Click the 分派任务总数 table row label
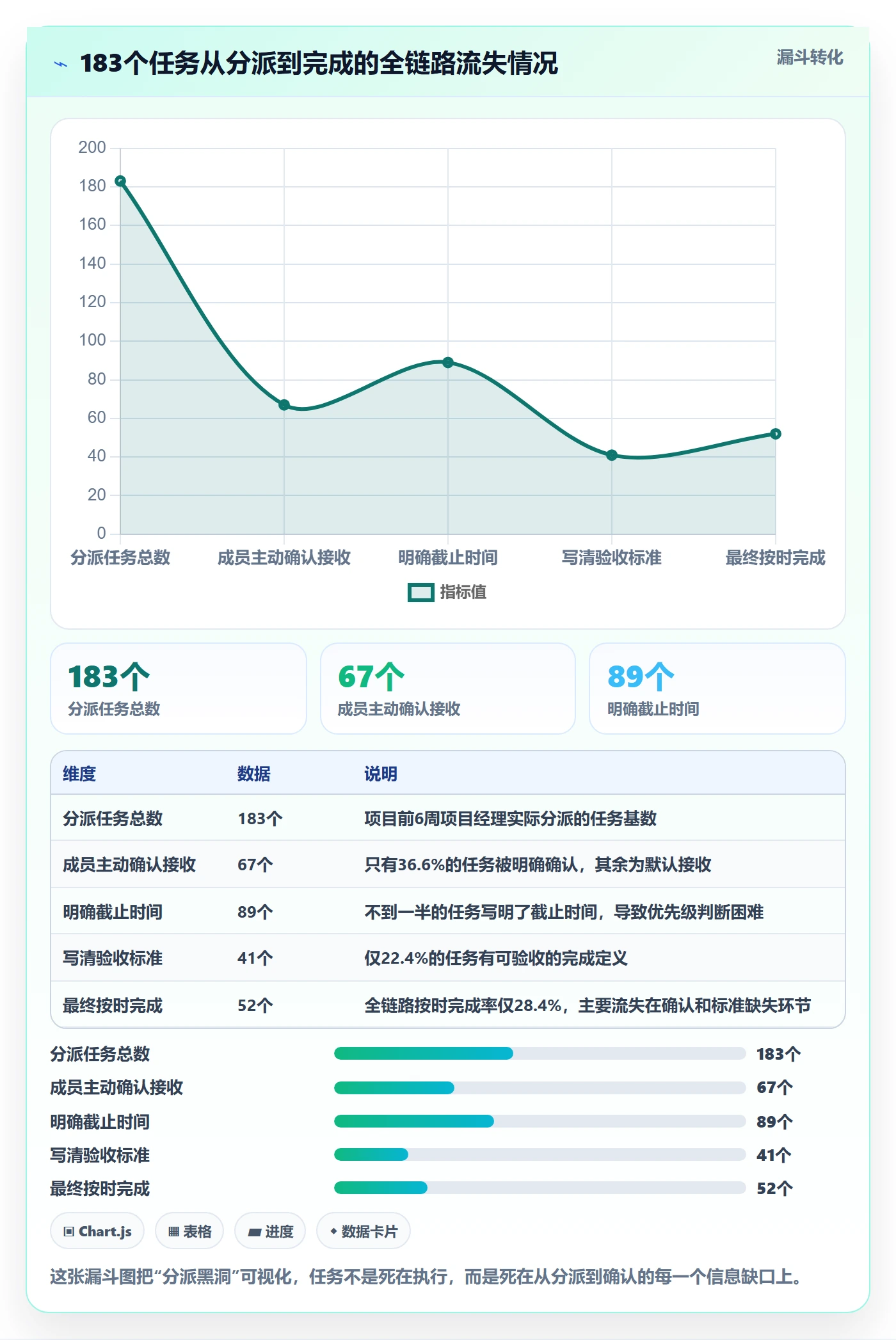This screenshot has height=1340, width=896. pyautogui.click(x=113, y=818)
